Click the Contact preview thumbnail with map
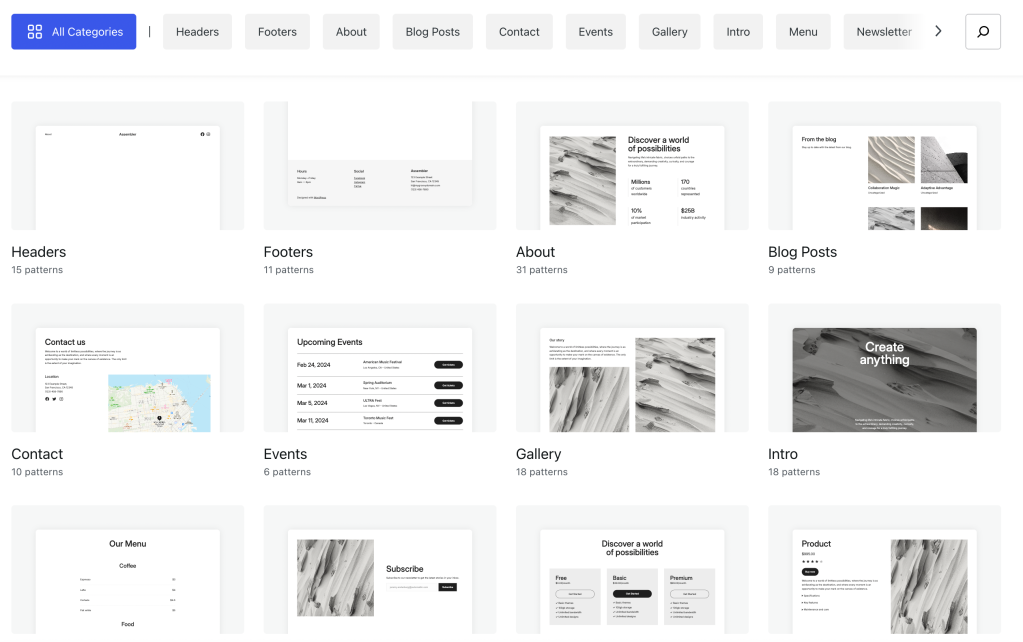Screen dimensions: 1023x642 127,368
